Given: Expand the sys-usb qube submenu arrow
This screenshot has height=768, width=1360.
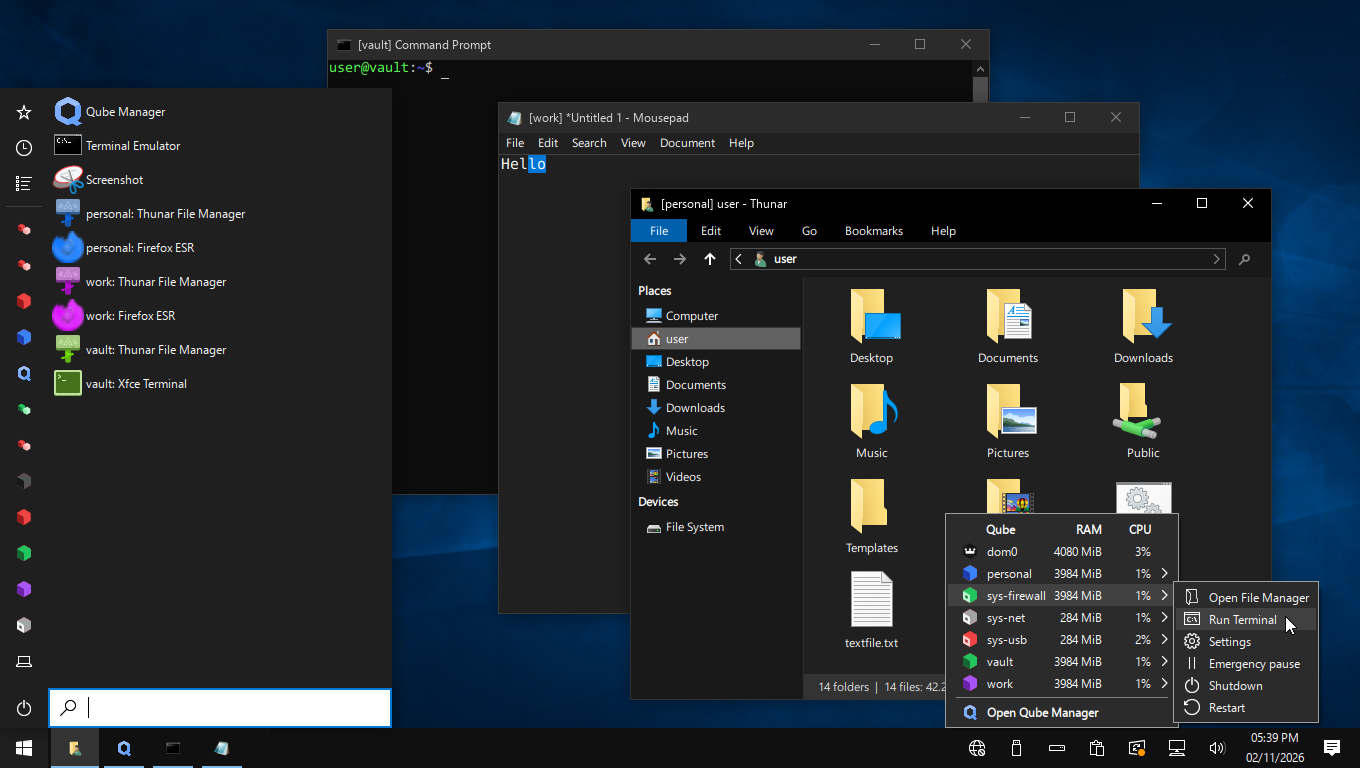Looking at the screenshot, I should pyautogui.click(x=1164, y=640).
